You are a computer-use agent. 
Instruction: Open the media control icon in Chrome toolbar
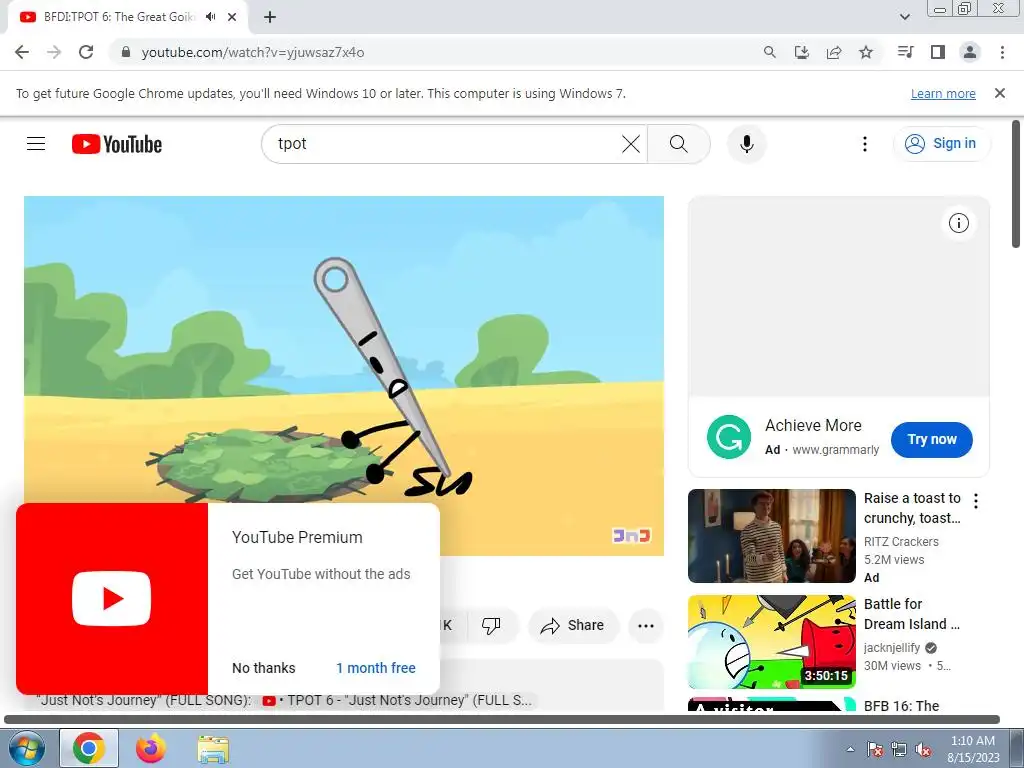pos(905,52)
